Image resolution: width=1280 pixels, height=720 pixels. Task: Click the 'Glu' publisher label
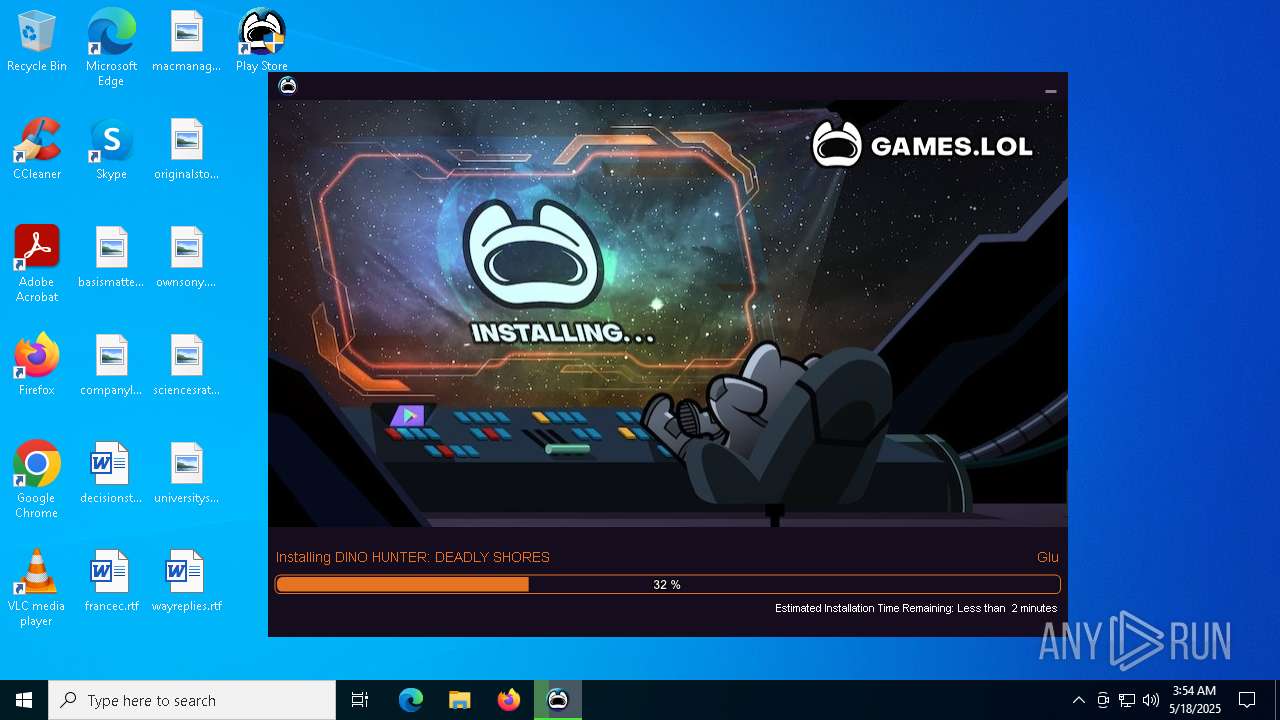pyautogui.click(x=1047, y=557)
